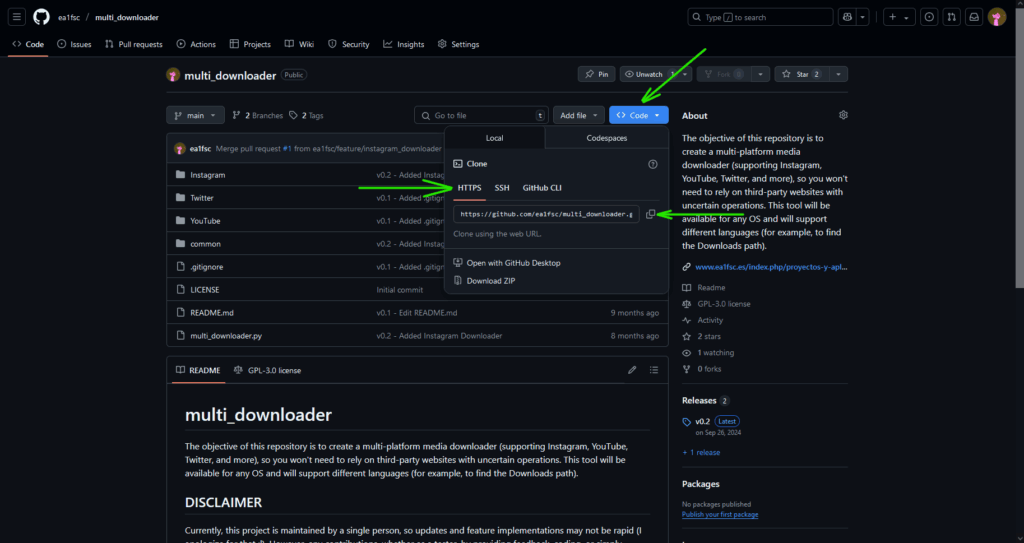This screenshot has height=543, width=1024.
Task: Click the + 1 release link
Action: 701,452
